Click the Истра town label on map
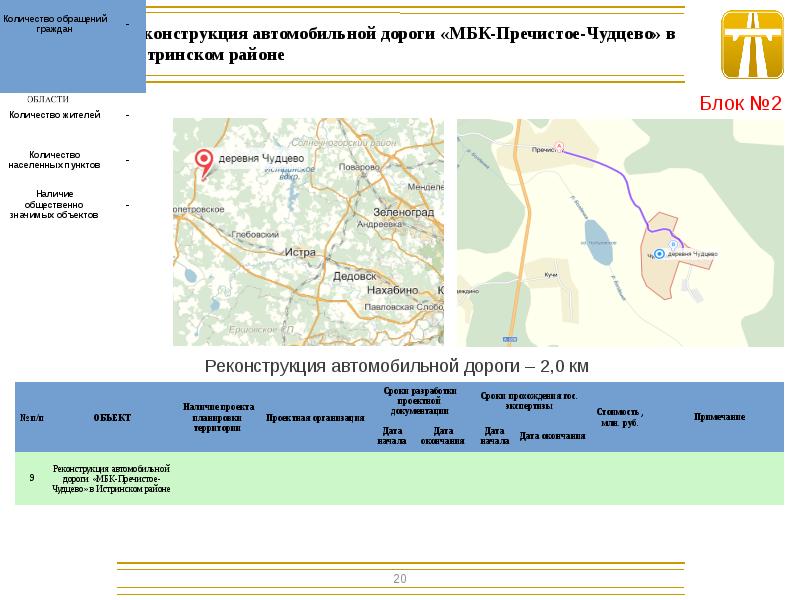The height and width of the screenshot is (600, 800). [x=300, y=252]
